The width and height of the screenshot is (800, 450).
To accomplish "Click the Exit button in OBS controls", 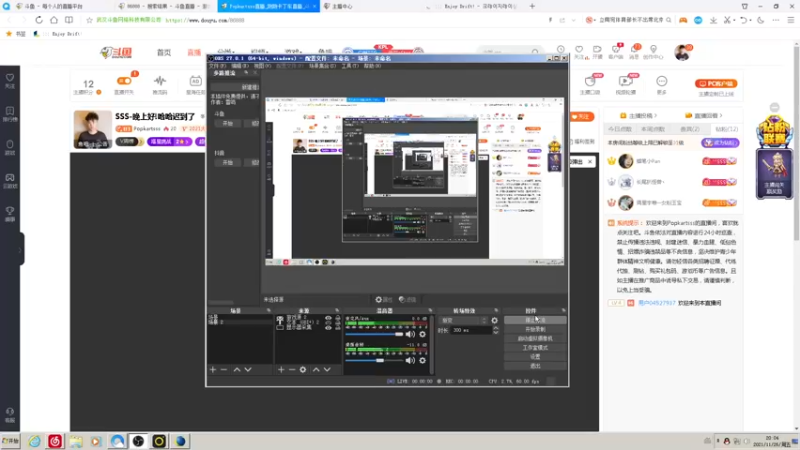I will point(535,366).
